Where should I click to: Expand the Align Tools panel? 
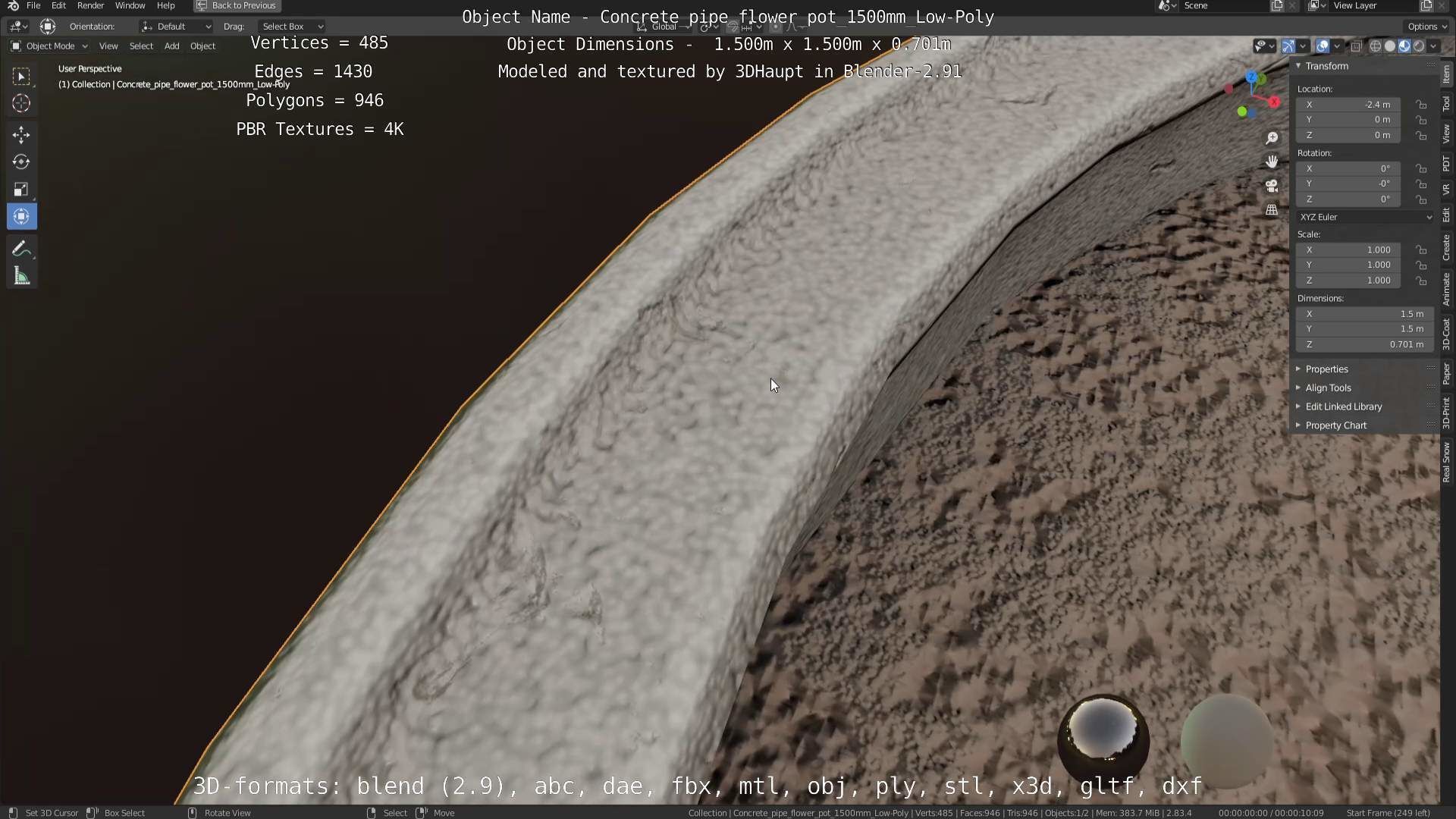1328,388
